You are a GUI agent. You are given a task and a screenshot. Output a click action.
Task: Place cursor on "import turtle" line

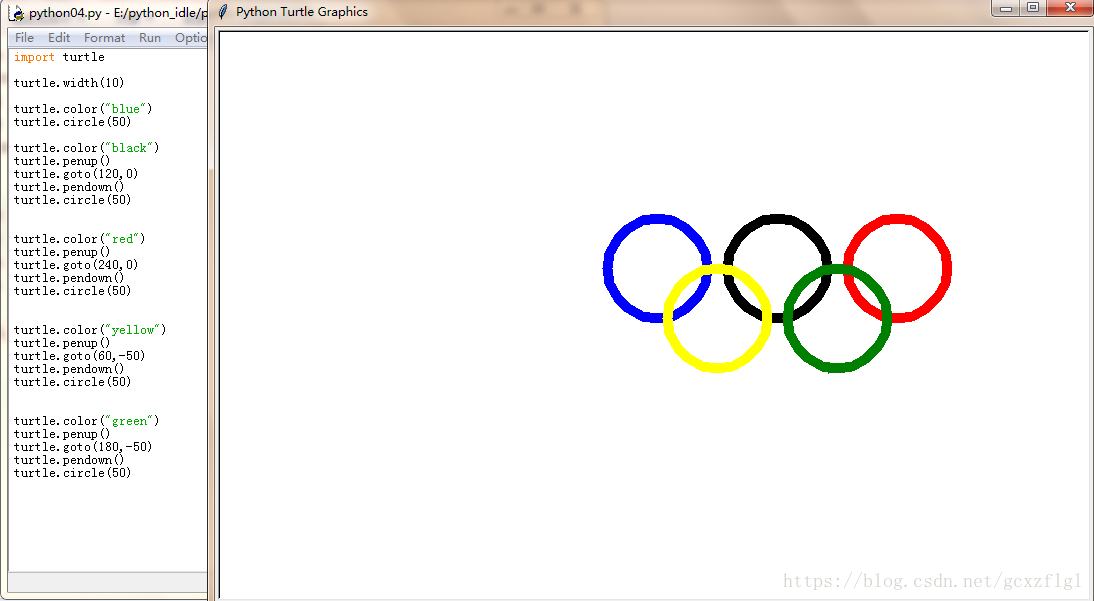pyautogui.click(x=59, y=57)
